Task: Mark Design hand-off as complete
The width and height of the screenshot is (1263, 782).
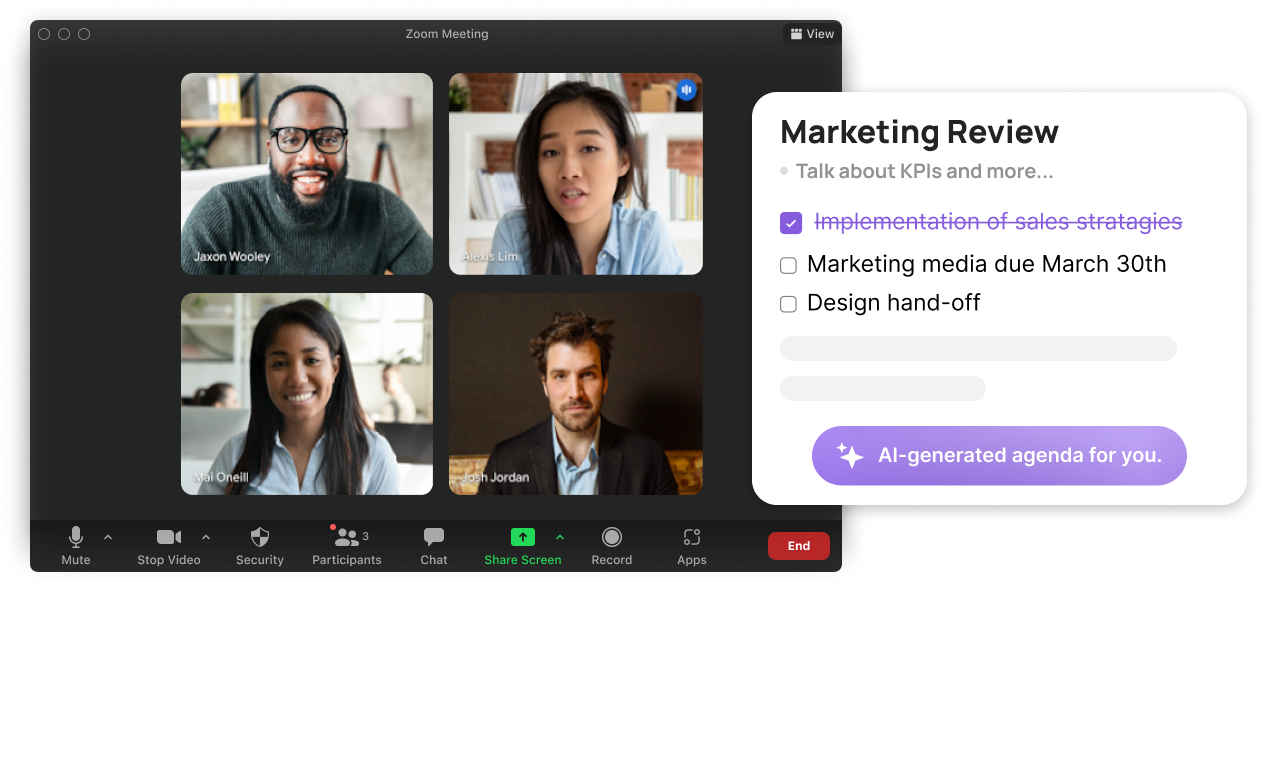Action: 788,303
